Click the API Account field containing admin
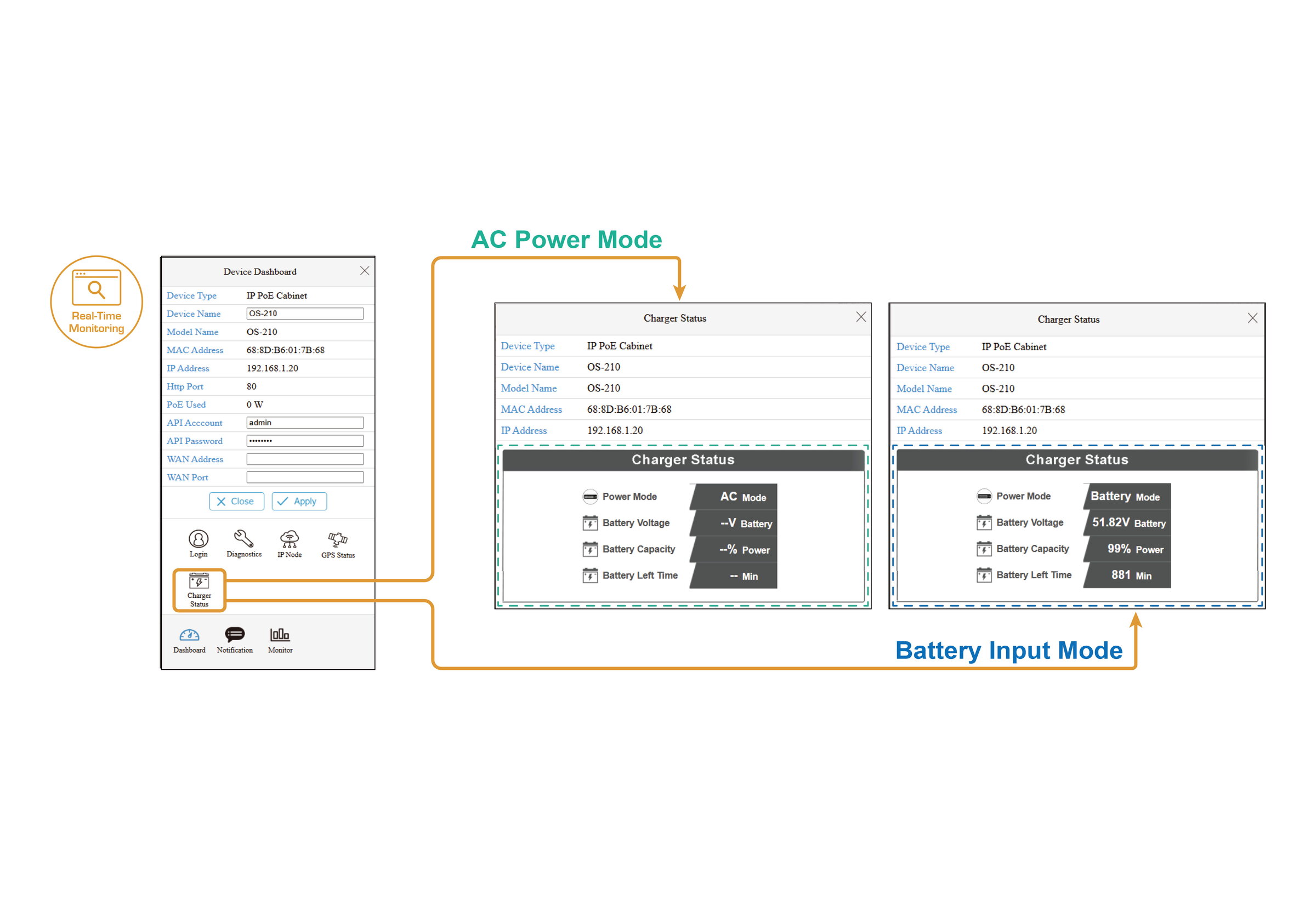Image resolution: width=1316 pixels, height=900 pixels. click(x=305, y=423)
